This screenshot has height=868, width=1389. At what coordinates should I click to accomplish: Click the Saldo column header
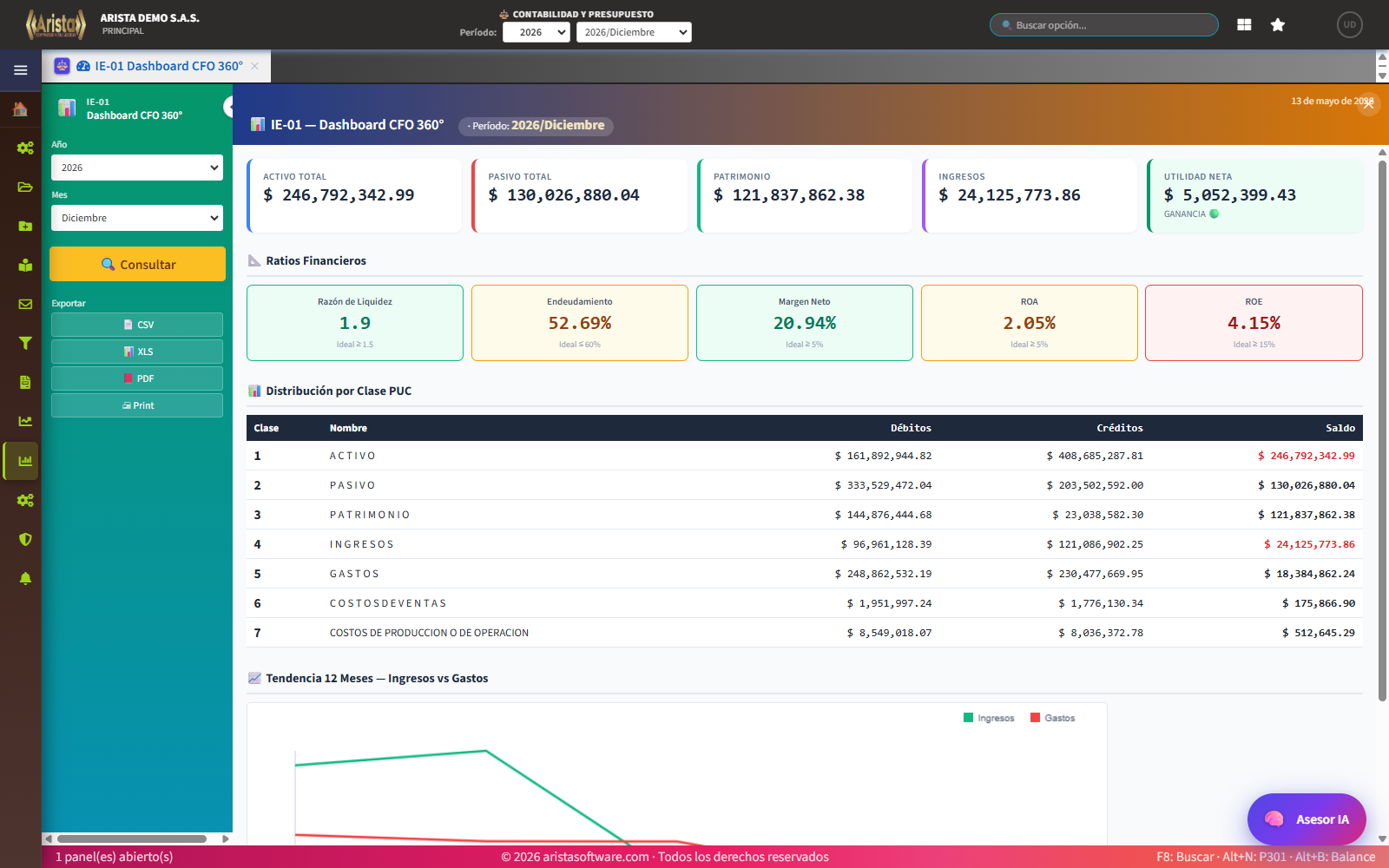1340,428
